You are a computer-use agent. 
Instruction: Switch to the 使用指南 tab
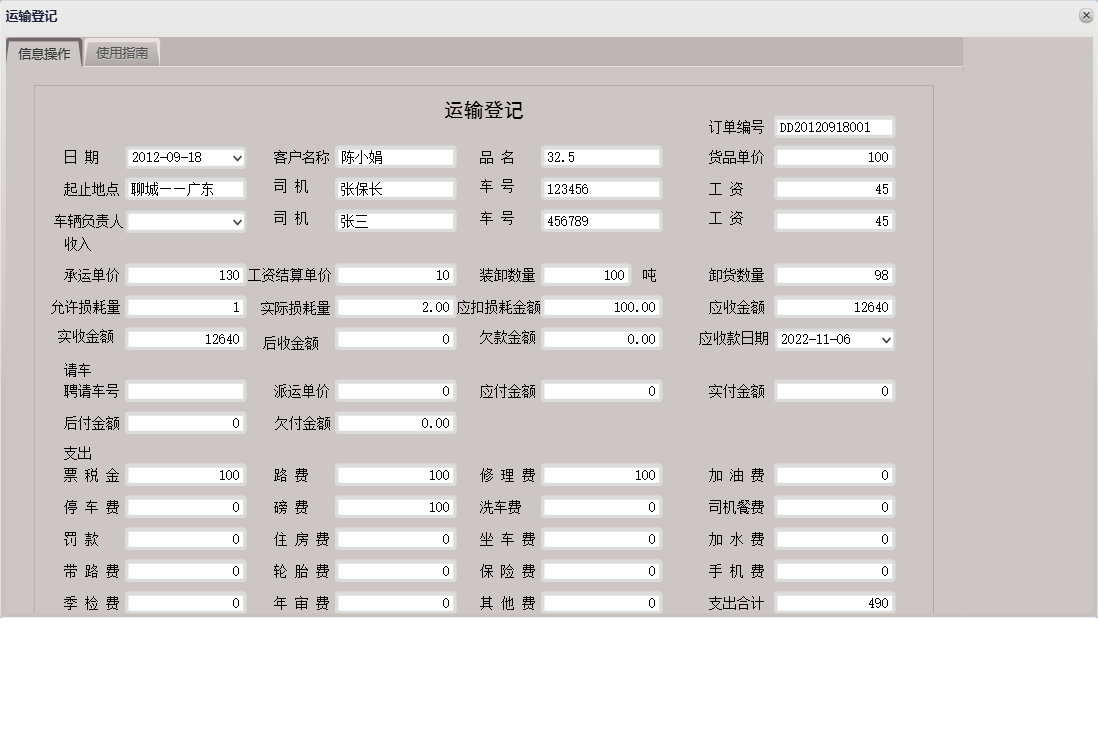tap(122, 53)
